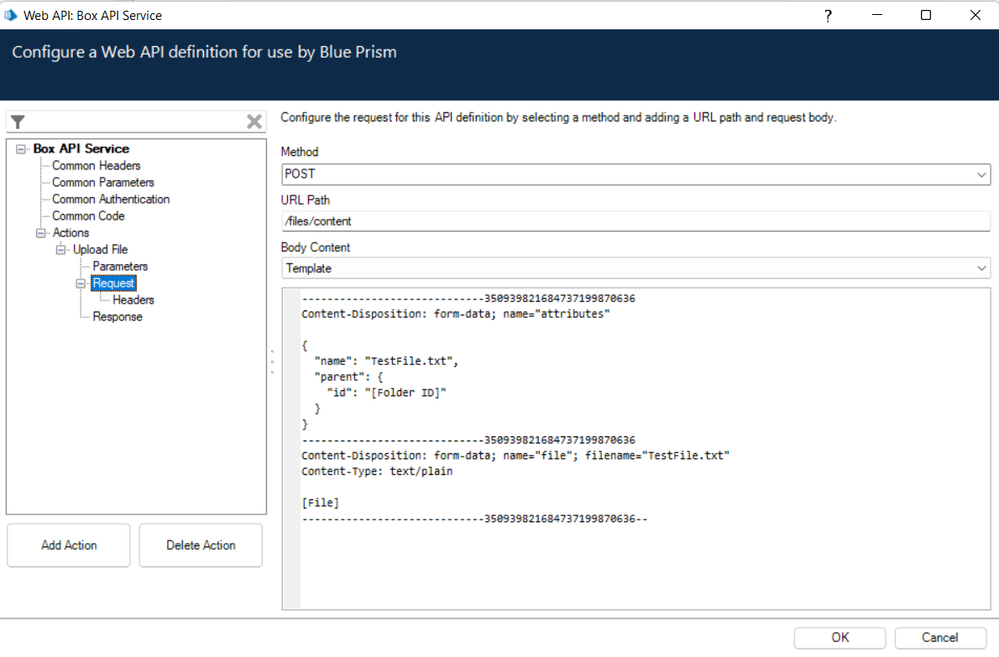Select Parameters under Upload File
Image resolution: width=999 pixels, height=657 pixels.
click(120, 267)
